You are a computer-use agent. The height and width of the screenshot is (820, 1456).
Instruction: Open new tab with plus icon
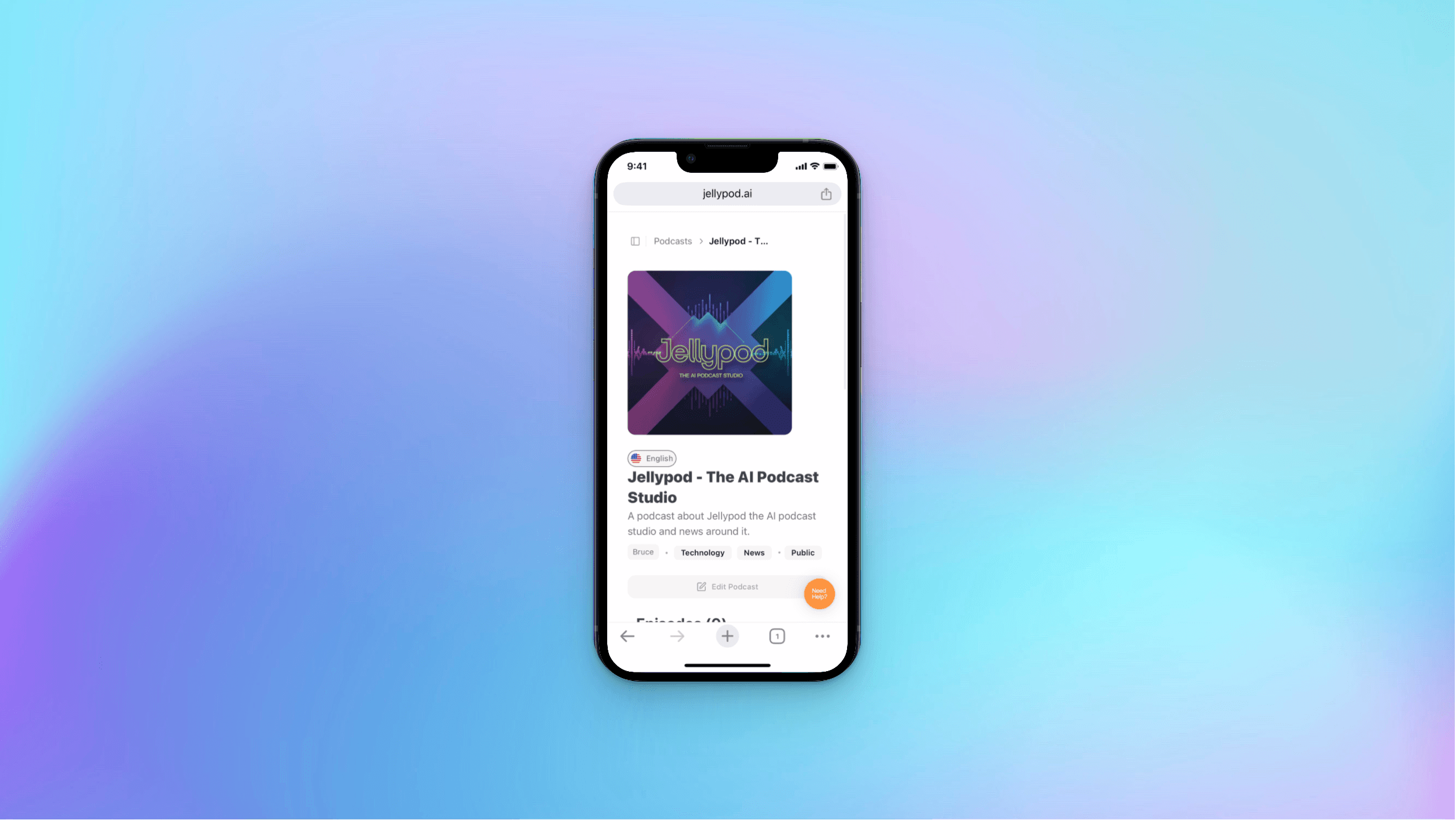[x=727, y=636]
